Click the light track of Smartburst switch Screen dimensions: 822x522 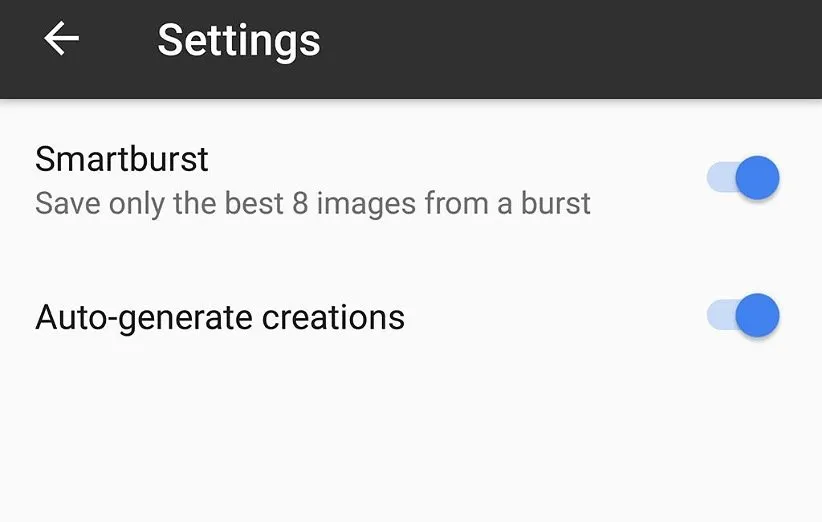pyautogui.click(x=719, y=179)
